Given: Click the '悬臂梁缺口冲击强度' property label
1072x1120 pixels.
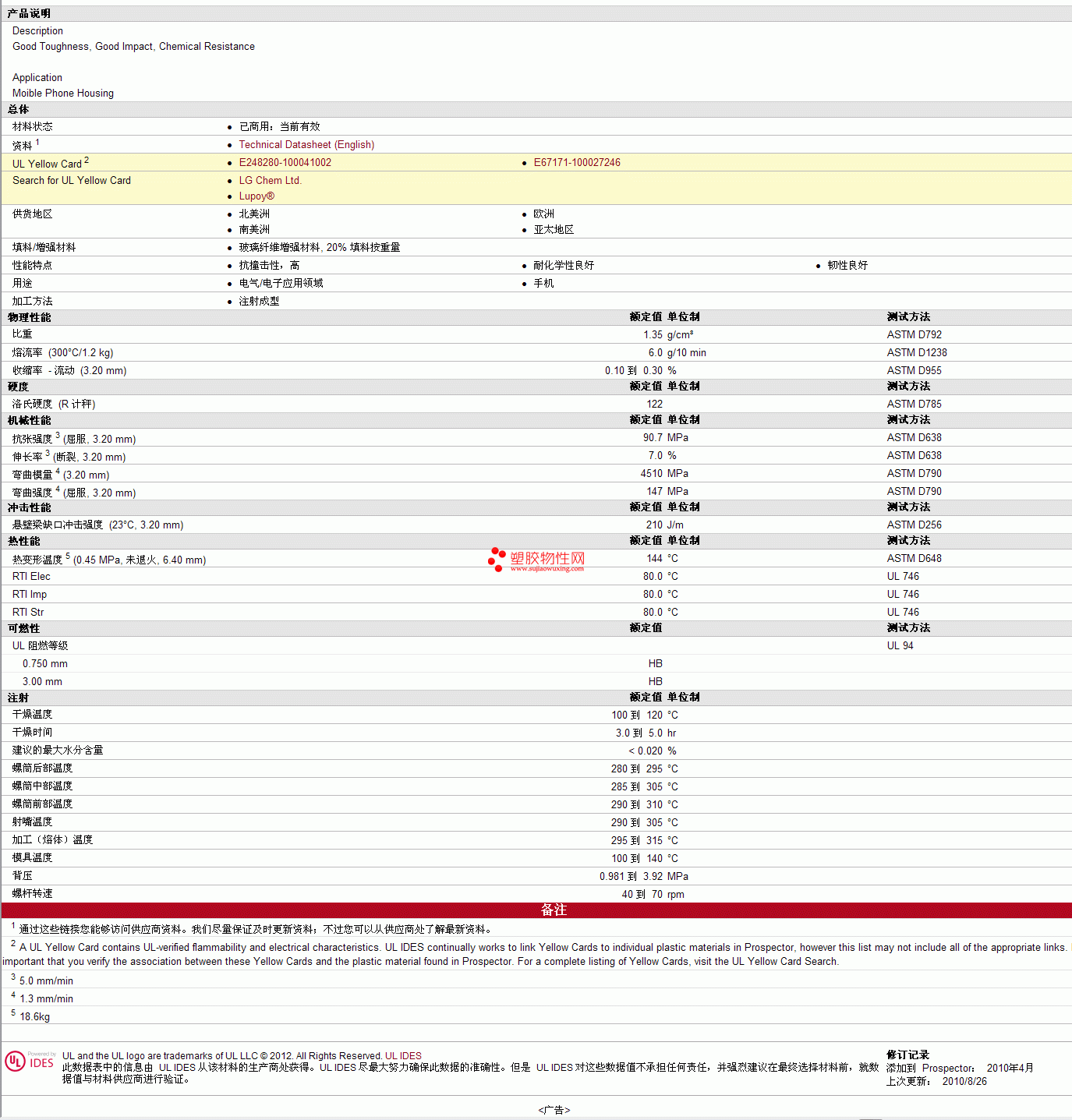Looking at the screenshot, I should pos(58,525).
